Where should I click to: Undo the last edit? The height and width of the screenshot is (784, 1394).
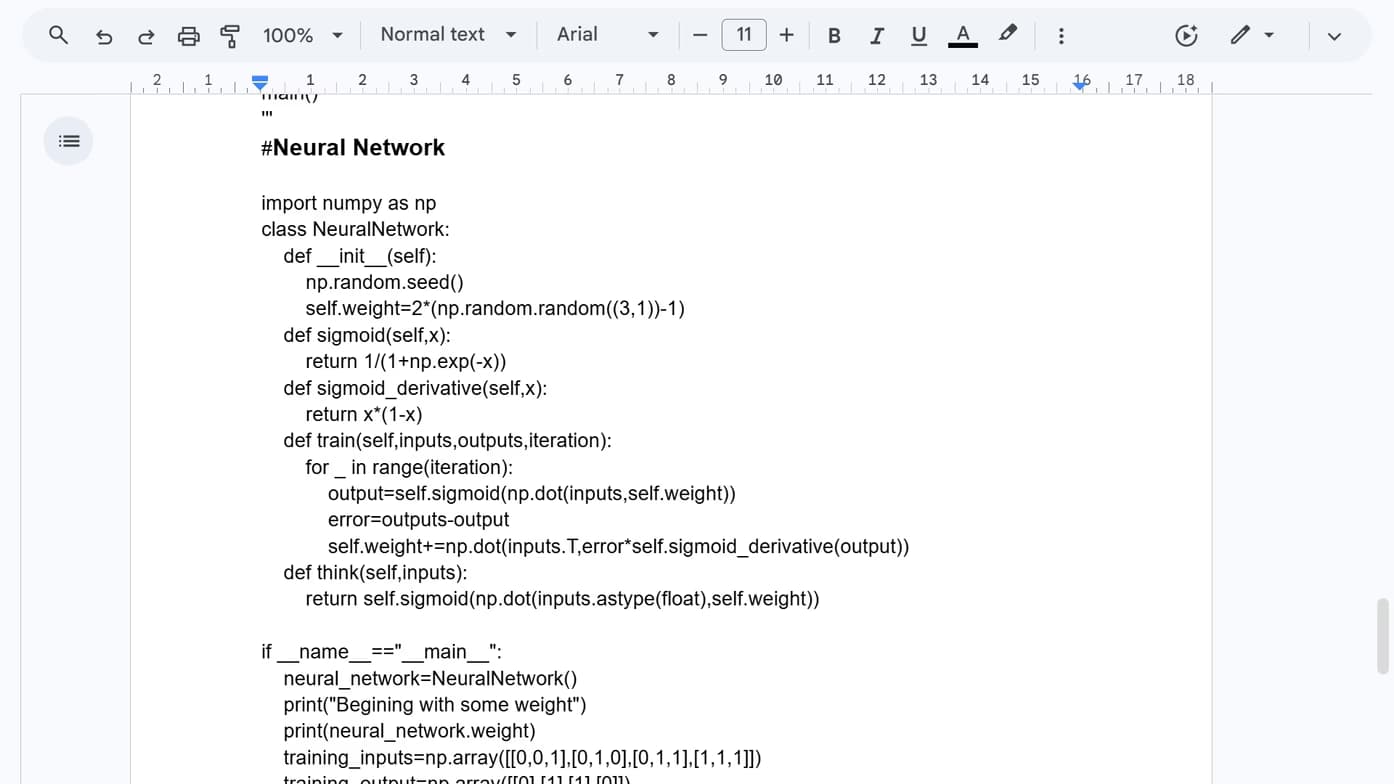point(104,33)
